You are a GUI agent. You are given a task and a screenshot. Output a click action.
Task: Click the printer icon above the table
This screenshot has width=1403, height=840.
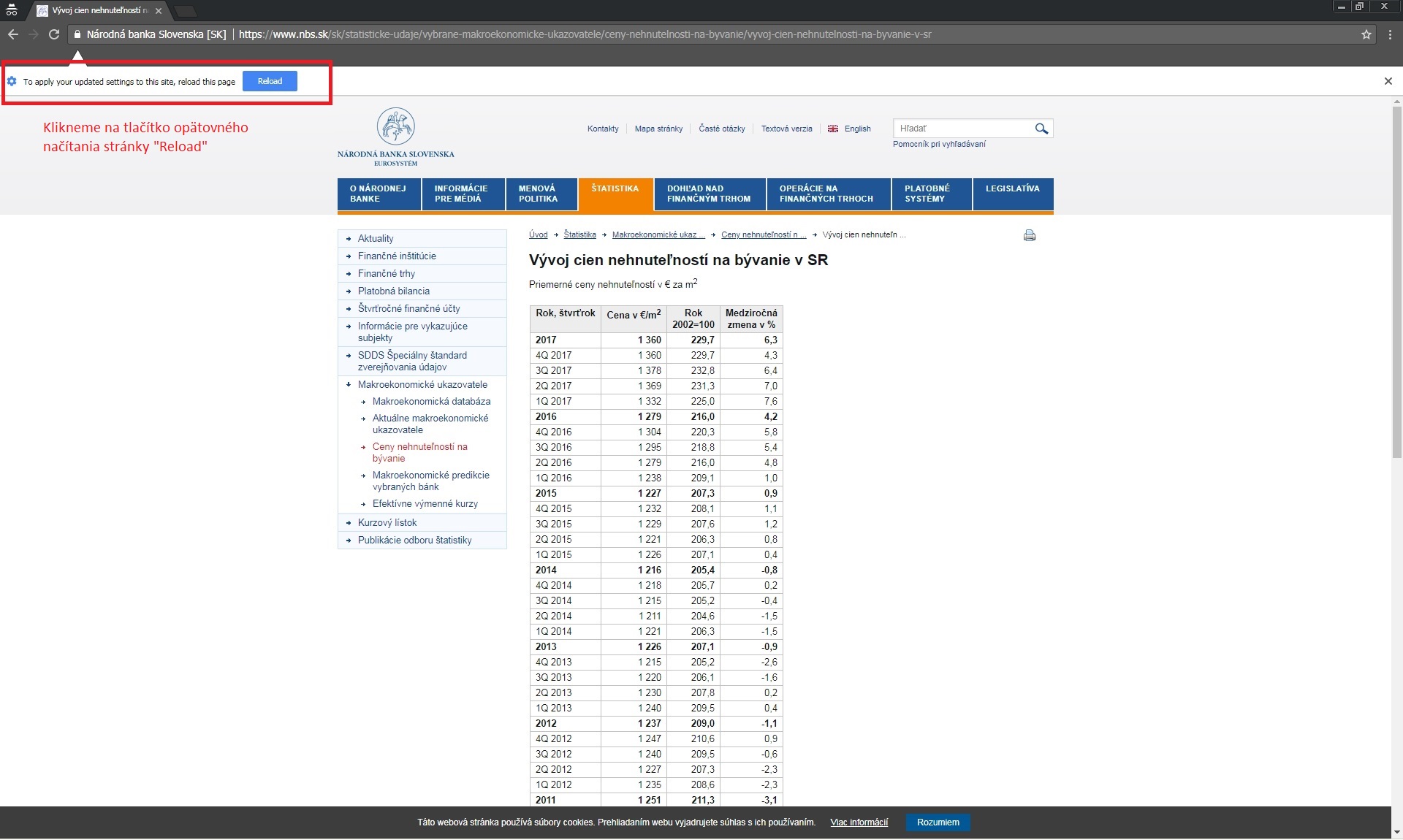pos(1030,235)
